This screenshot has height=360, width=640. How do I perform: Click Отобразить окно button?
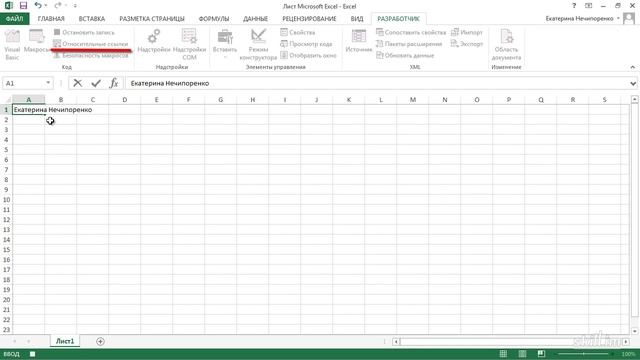click(309, 55)
